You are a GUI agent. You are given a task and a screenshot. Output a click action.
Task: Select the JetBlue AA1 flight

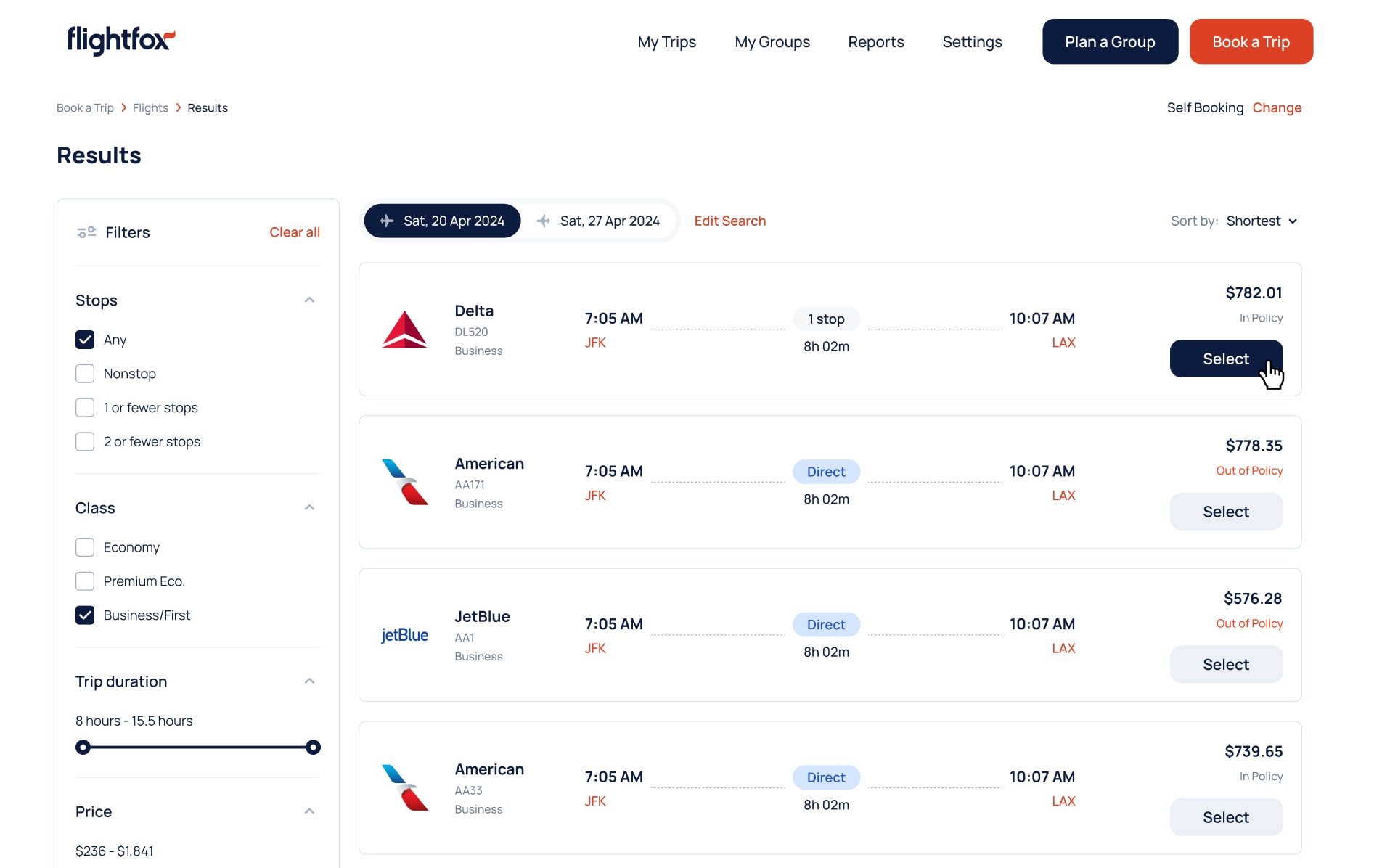1226,664
